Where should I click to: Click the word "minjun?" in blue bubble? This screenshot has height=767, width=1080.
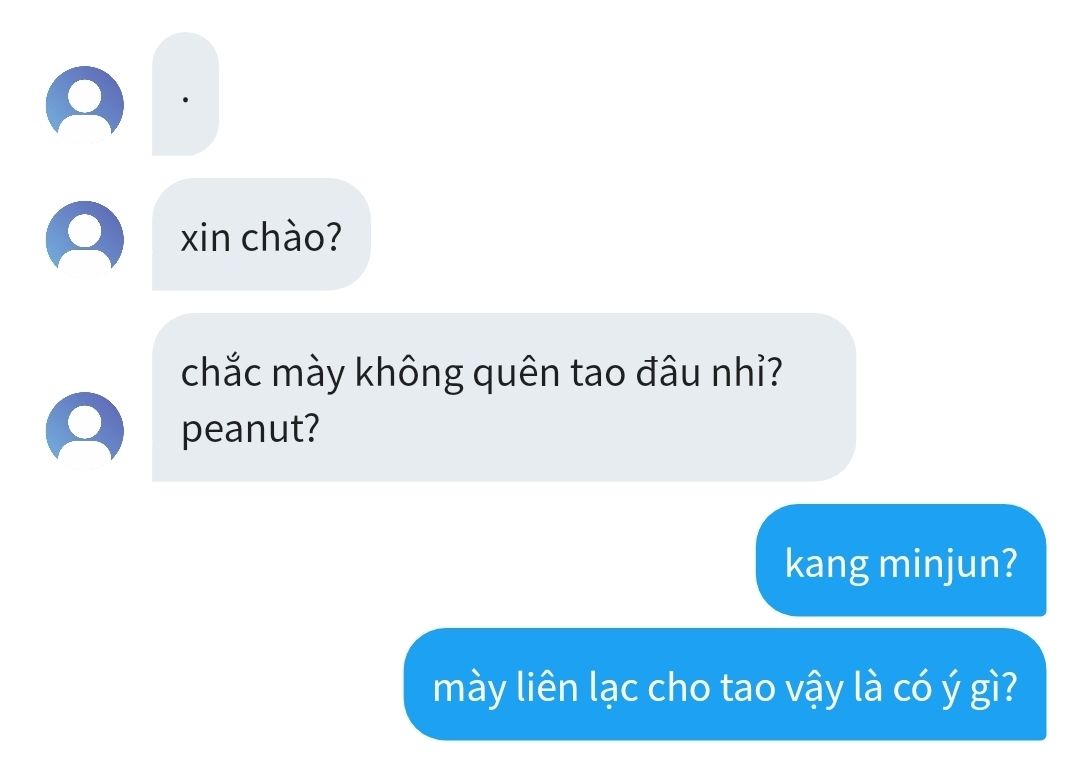tap(948, 563)
